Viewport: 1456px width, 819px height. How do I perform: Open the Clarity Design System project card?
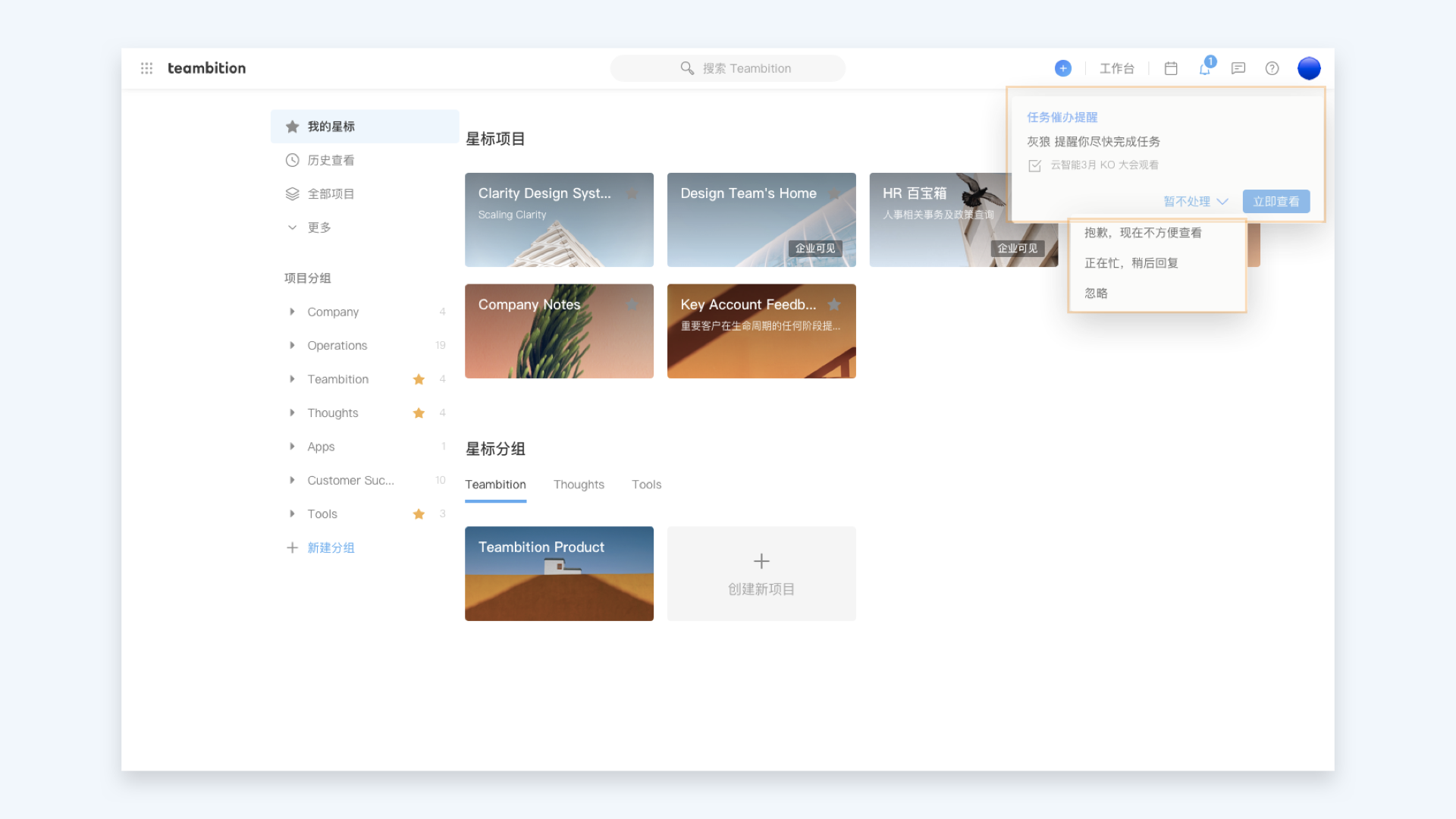point(559,220)
